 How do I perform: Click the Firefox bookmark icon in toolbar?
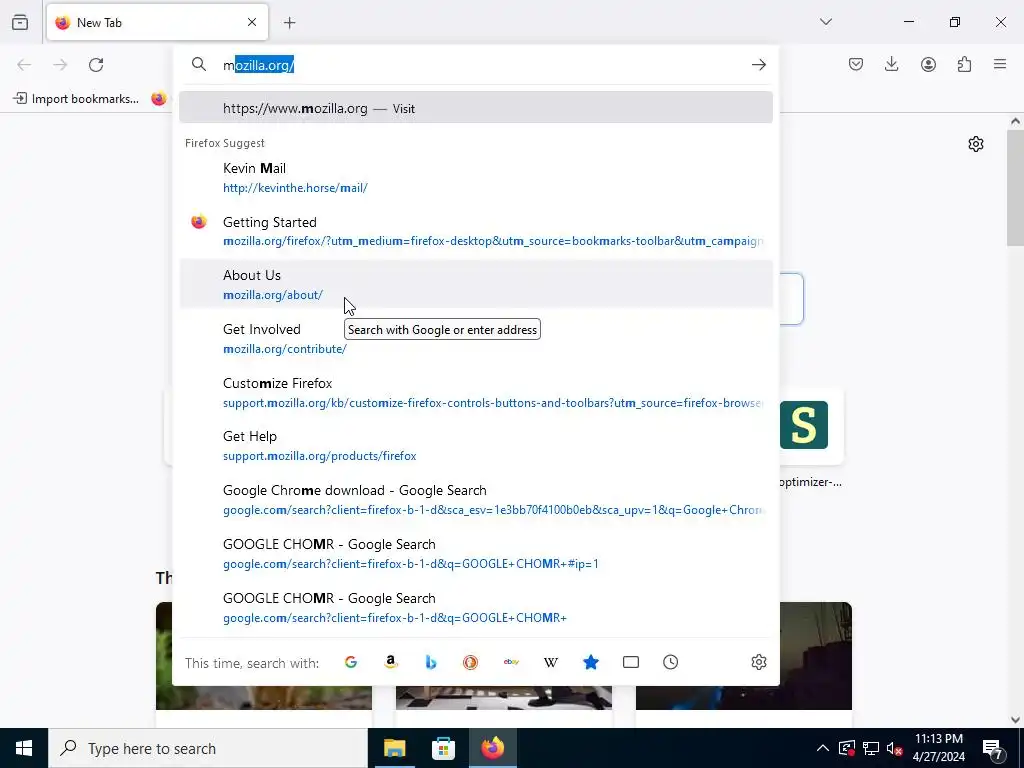tap(159, 99)
